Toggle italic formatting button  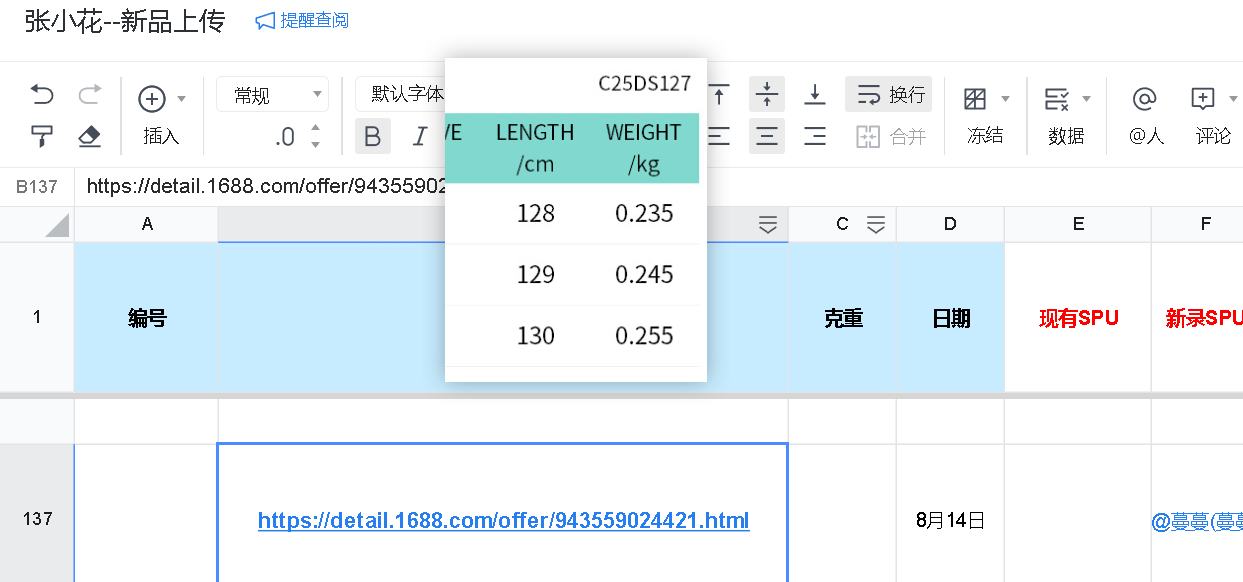pyautogui.click(x=420, y=136)
